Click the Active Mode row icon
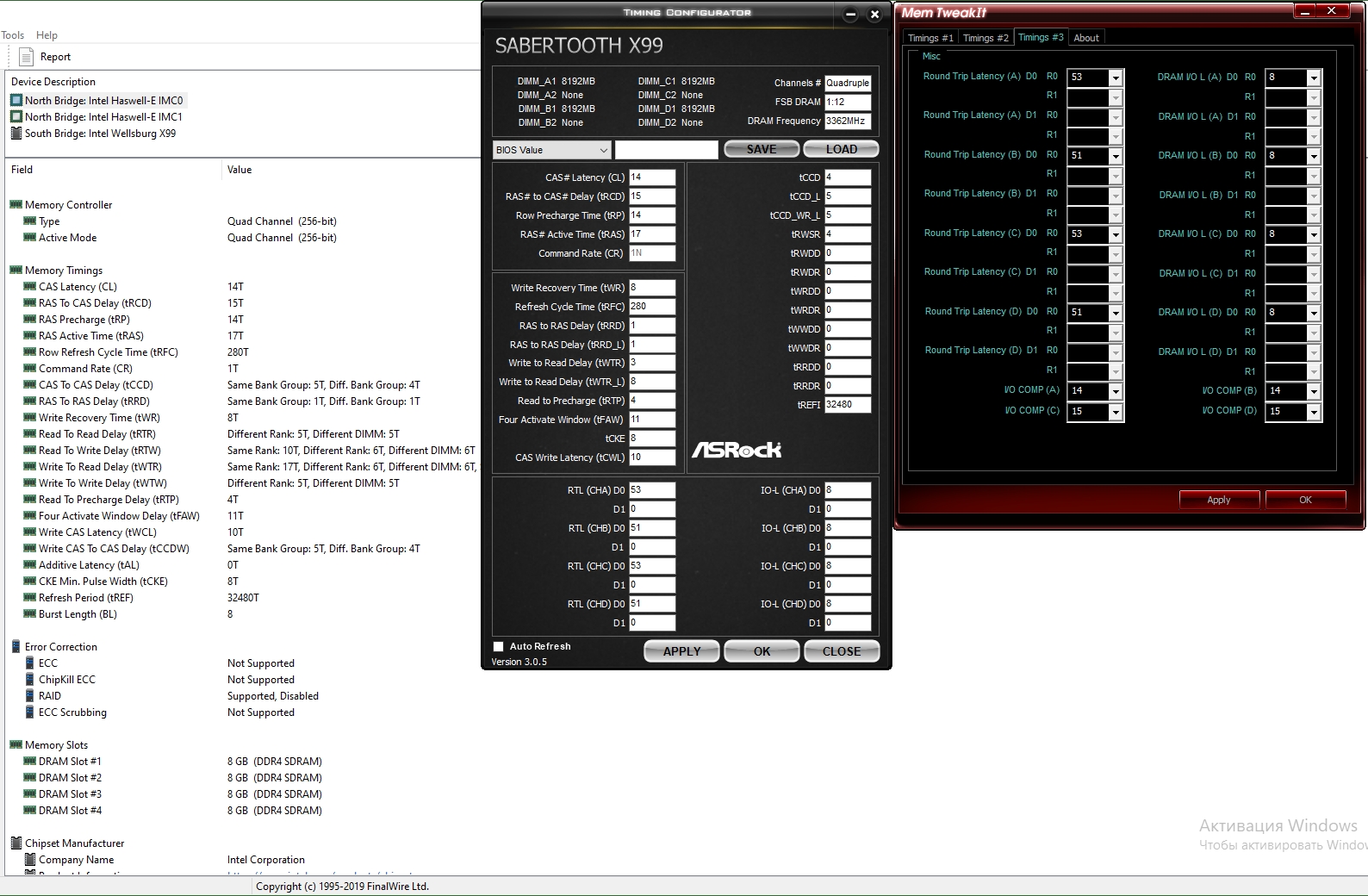Viewport: 1368px width, 896px height. [29, 238]
